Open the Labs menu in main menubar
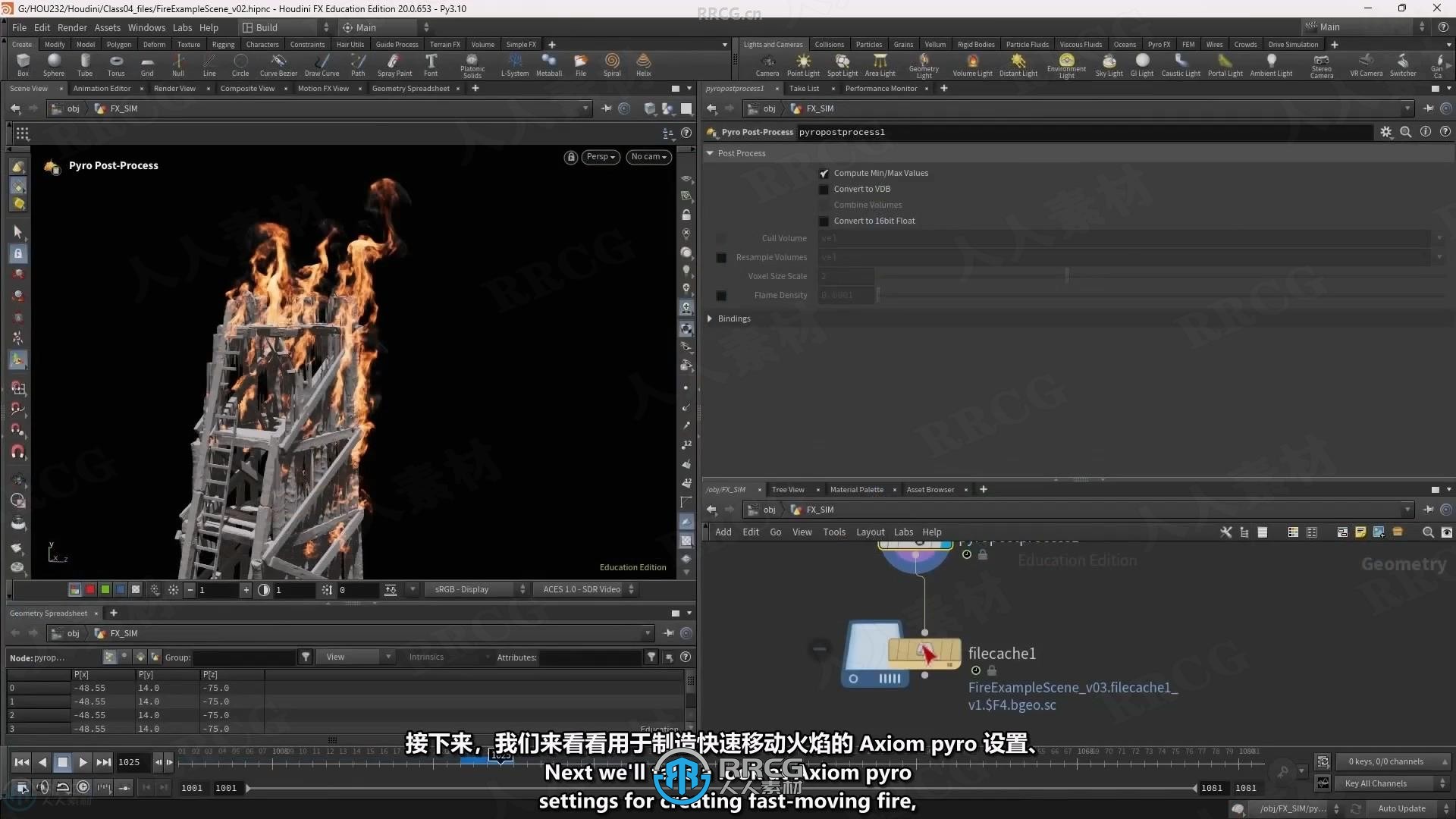 click(182, 27)
